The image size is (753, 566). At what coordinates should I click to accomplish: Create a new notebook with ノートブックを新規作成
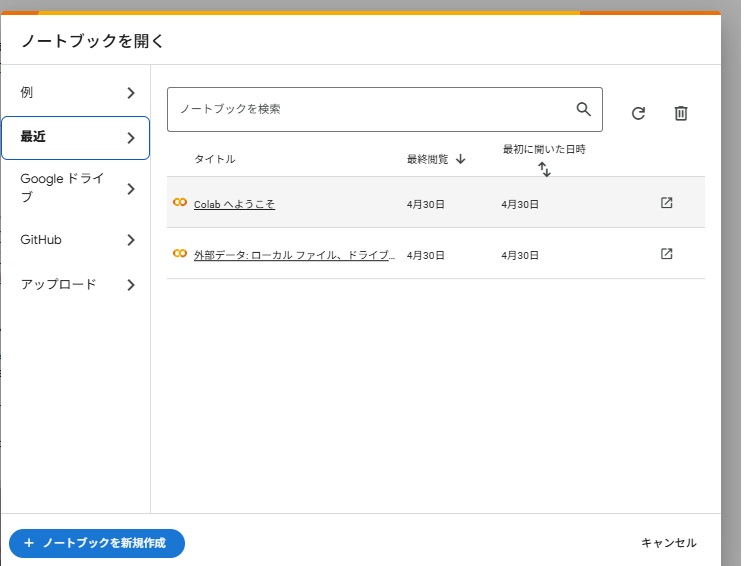[97, 543]
